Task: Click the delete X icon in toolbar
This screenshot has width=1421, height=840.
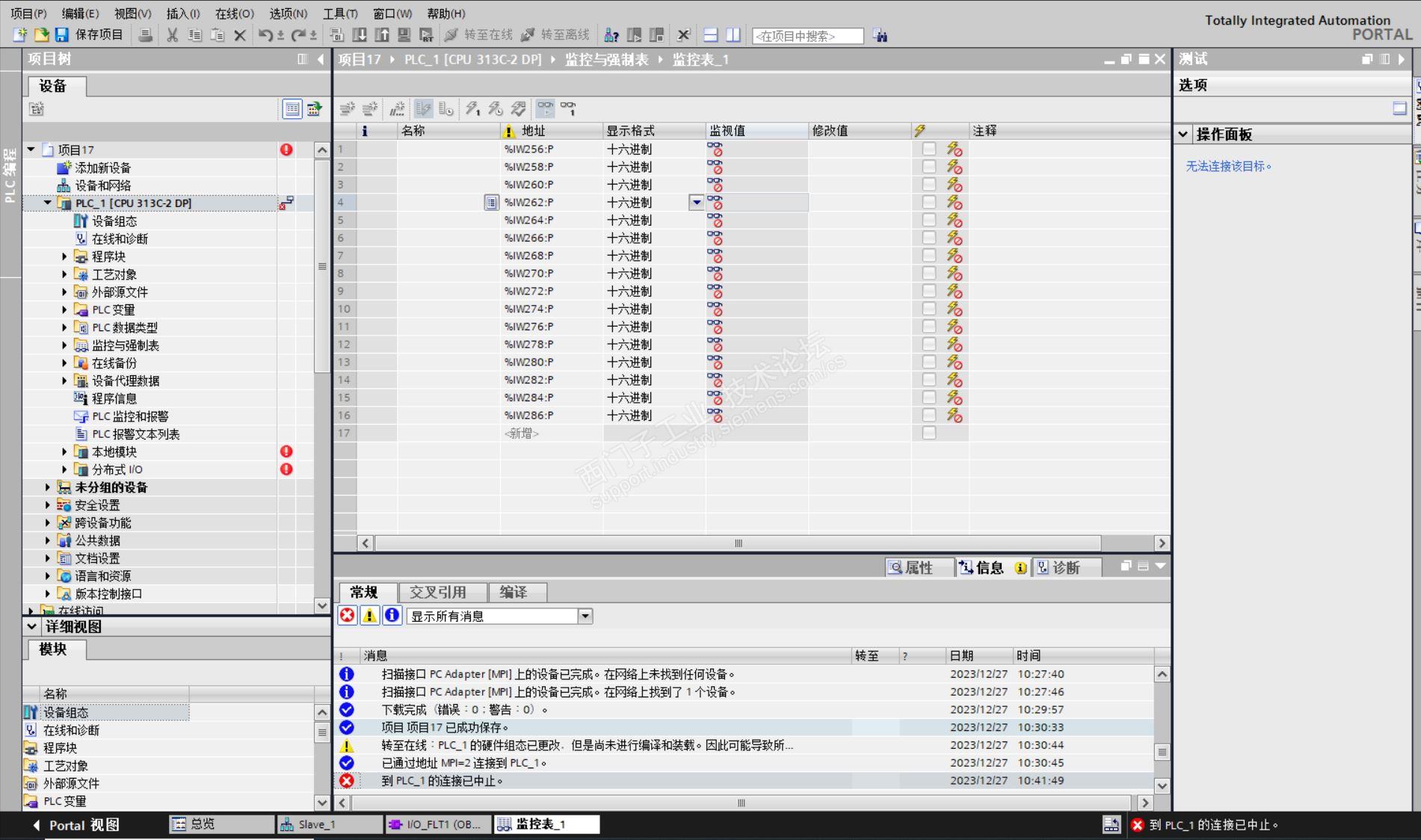Action: click(240, 35)
